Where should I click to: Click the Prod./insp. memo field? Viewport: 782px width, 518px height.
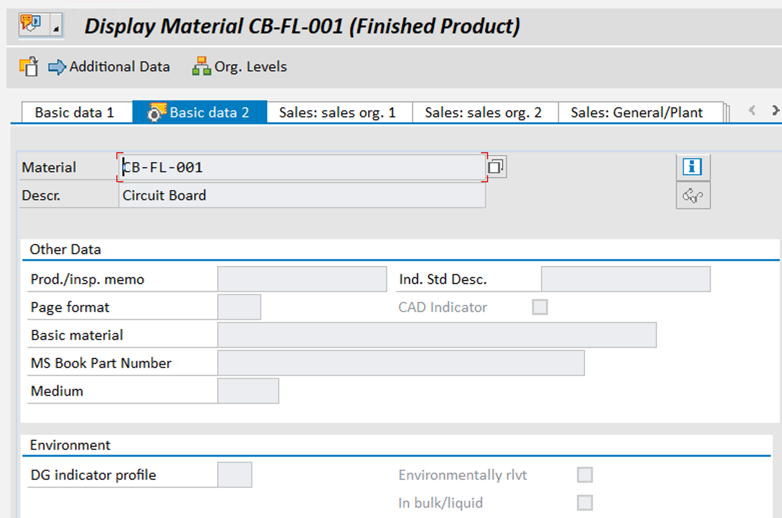(302, 279)
